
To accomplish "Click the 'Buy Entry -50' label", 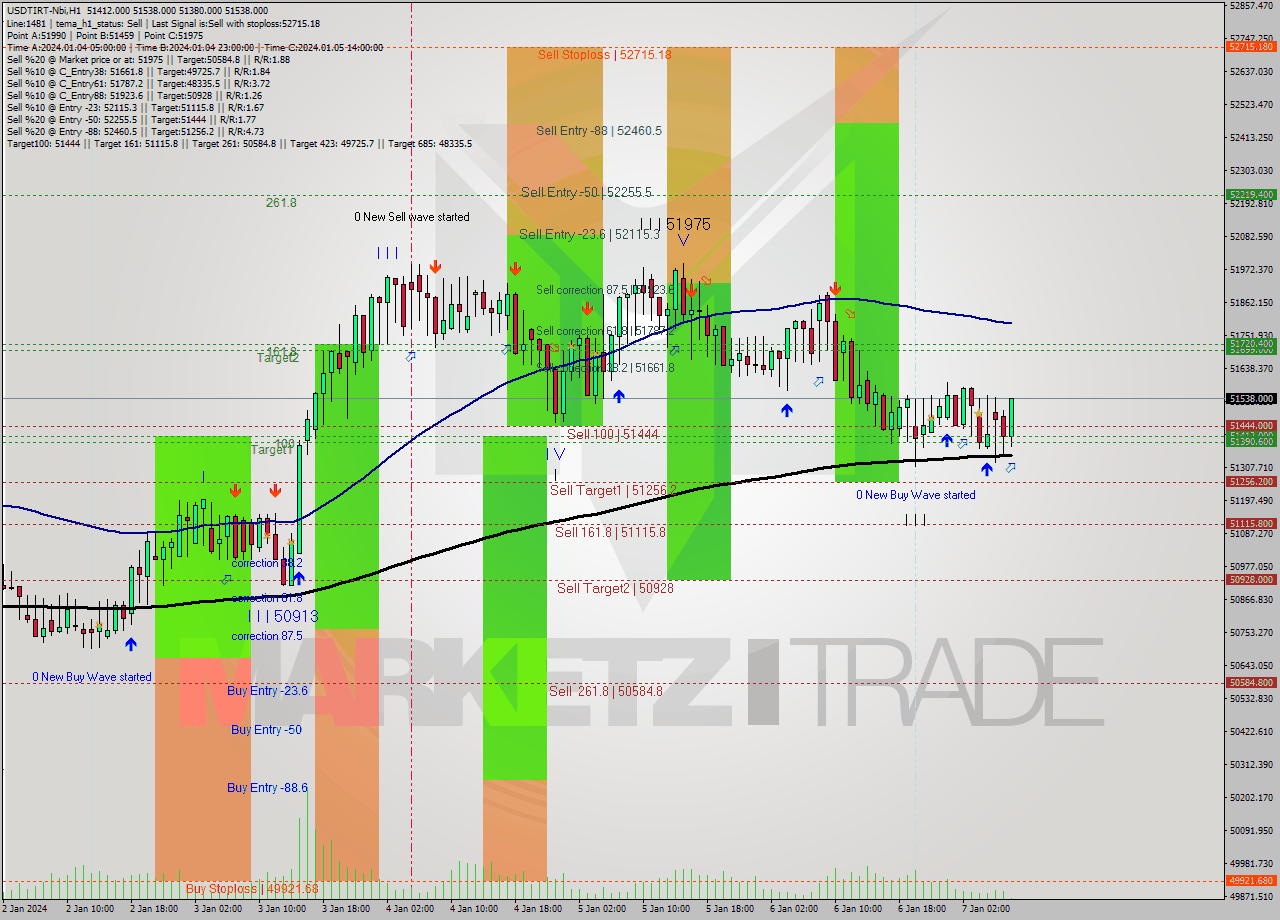I will (x=266, y=730).
